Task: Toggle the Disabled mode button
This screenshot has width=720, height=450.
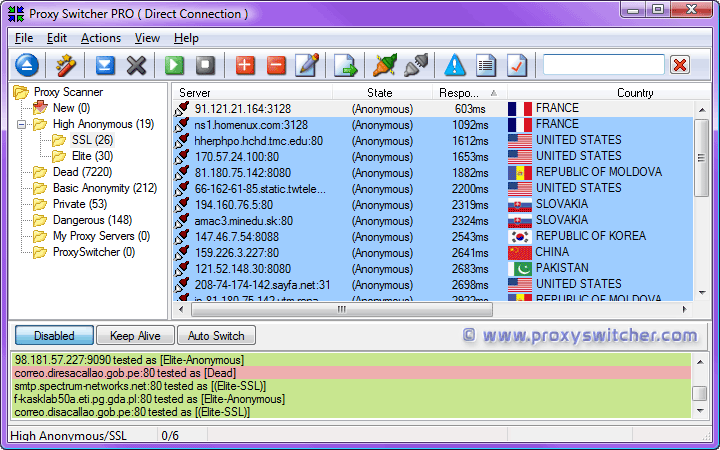Action: [53, 336]
